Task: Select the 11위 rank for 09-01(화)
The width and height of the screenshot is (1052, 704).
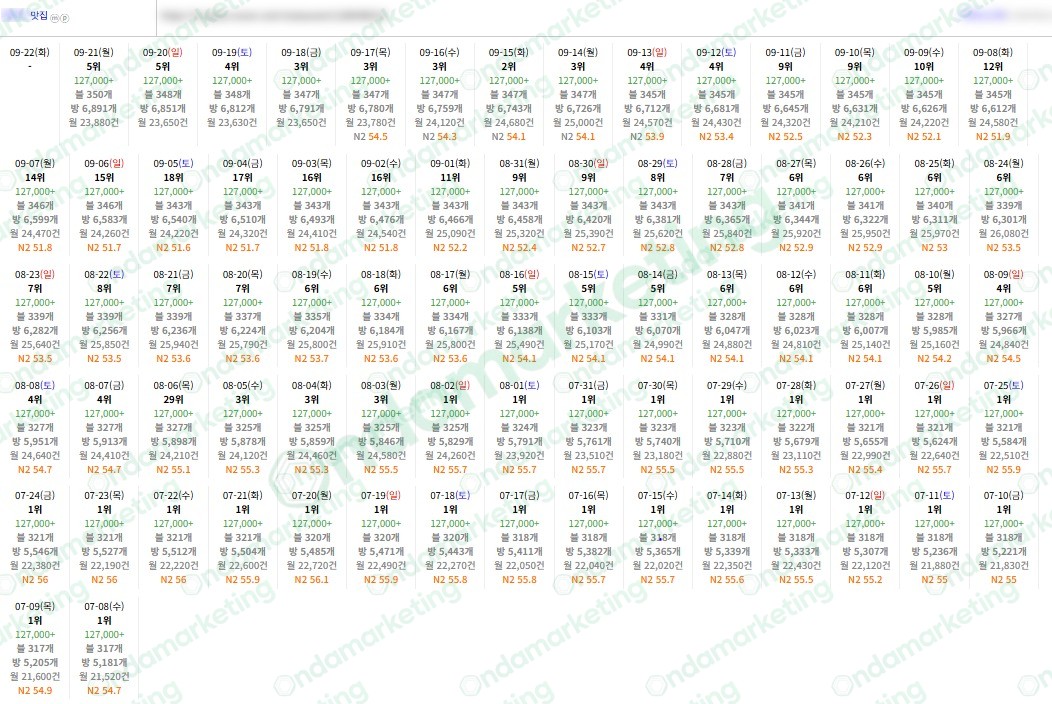Action: 450,178
